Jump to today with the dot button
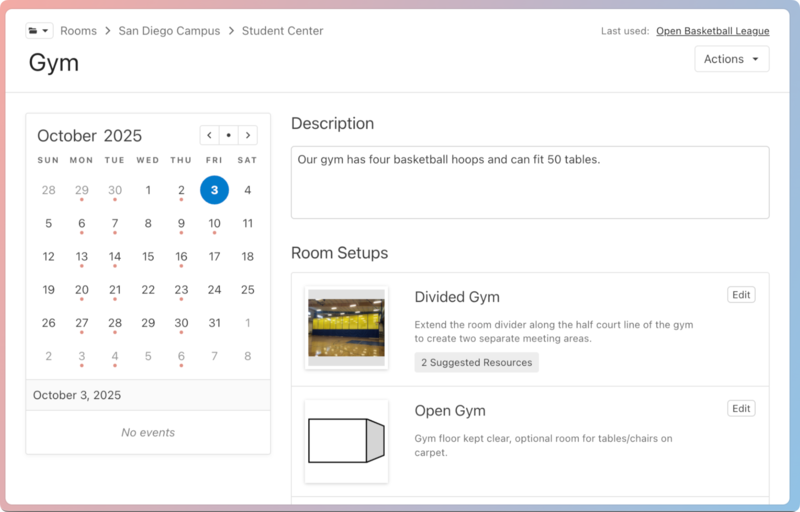800x512 pixels. (229, 135)
